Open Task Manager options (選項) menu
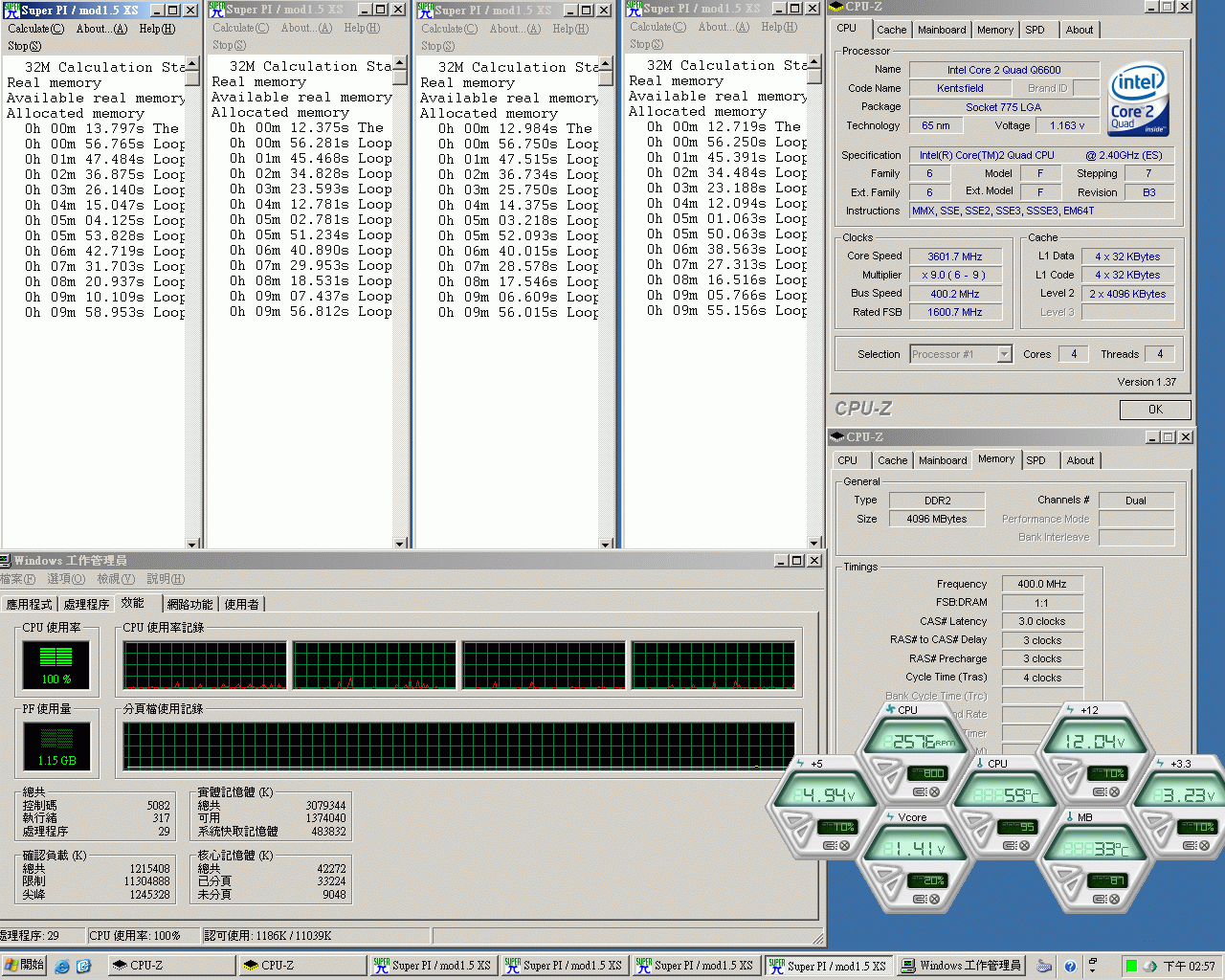This screenshot has width=1225, height=980. click(x=66, y=579)
